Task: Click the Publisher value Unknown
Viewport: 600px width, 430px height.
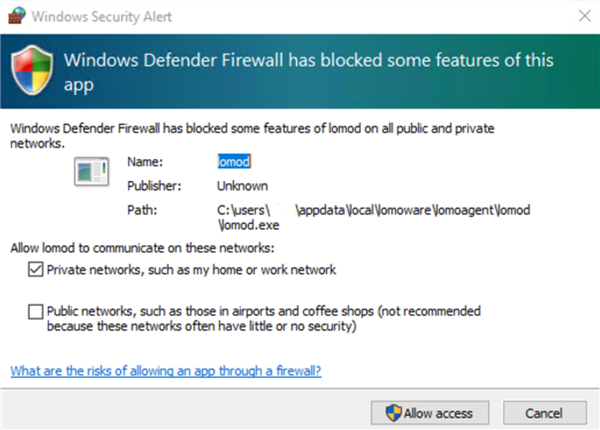Action: tap(242, 185)
